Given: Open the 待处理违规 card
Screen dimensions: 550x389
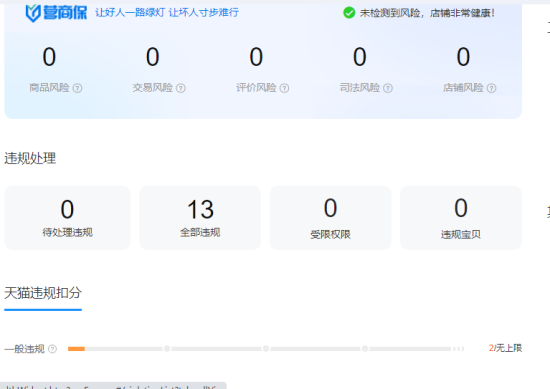Looking at the screenshot, I should click(x=67, y=218).
